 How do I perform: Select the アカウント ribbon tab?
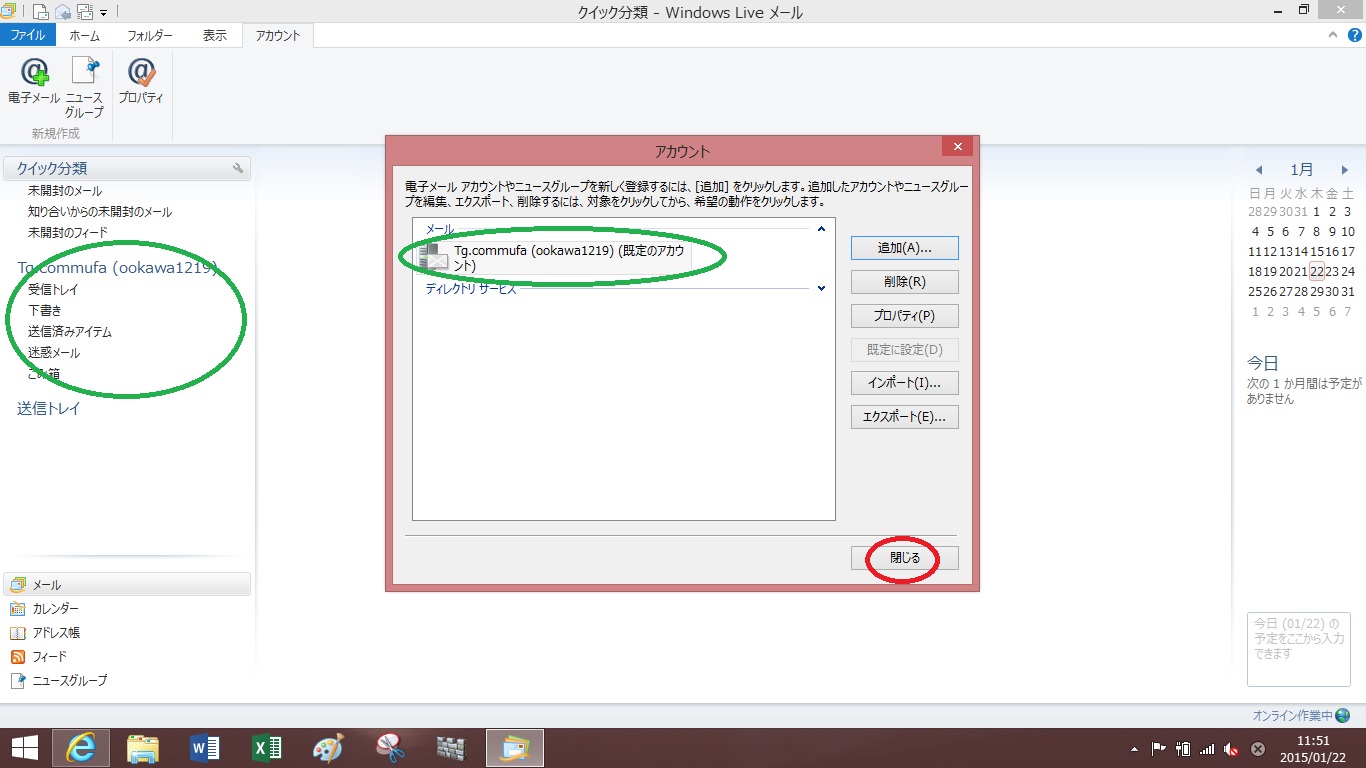(x=278, y=35)
